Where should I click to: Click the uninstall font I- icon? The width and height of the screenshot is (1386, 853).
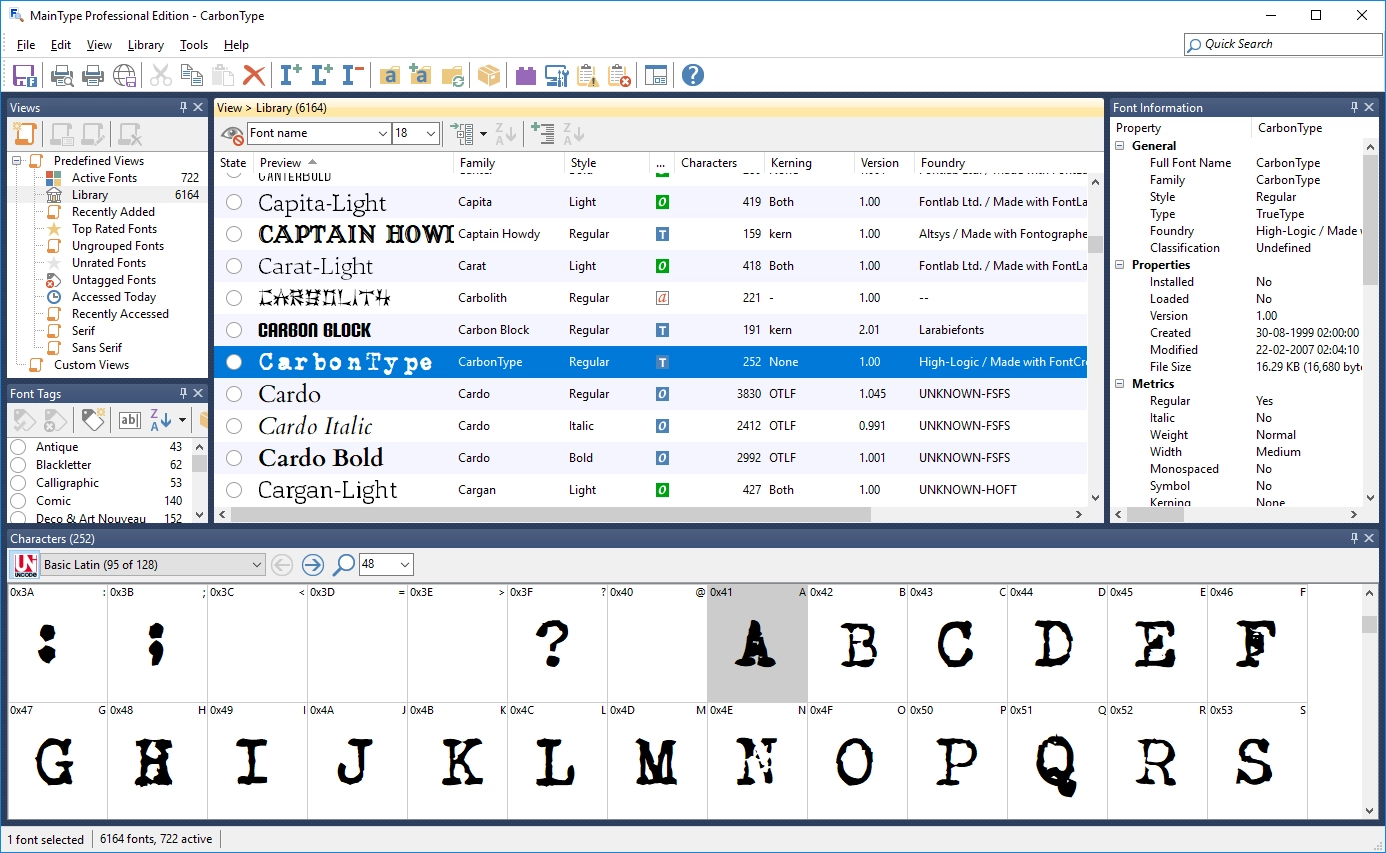coord(352,75)
